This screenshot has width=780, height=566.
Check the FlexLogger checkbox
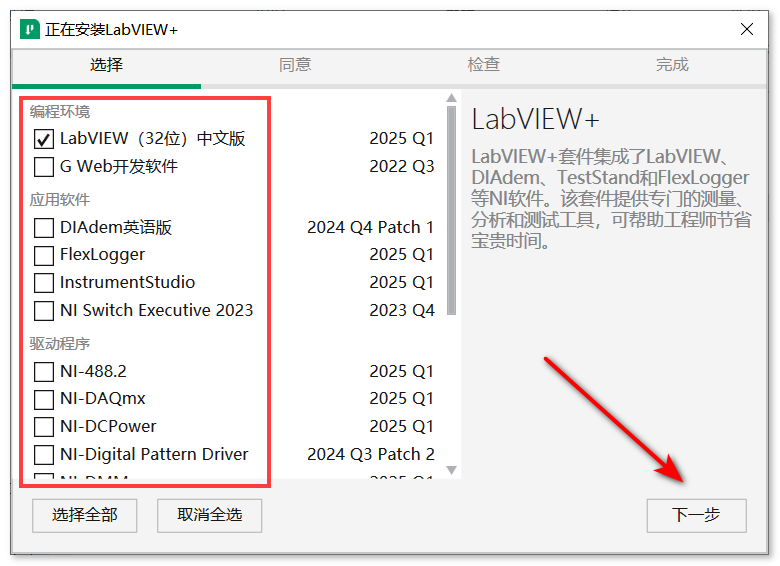44,255
